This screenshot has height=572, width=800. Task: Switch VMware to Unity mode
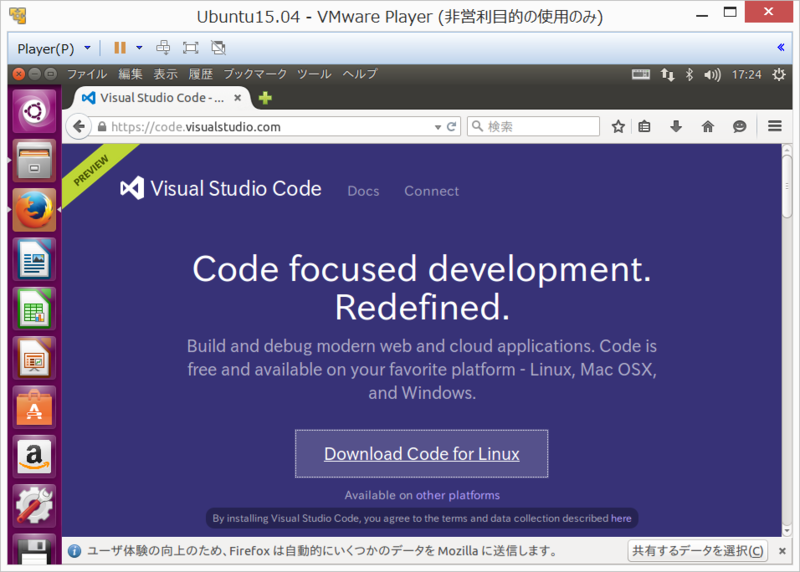pyautogui.click(x=218, y=48)
